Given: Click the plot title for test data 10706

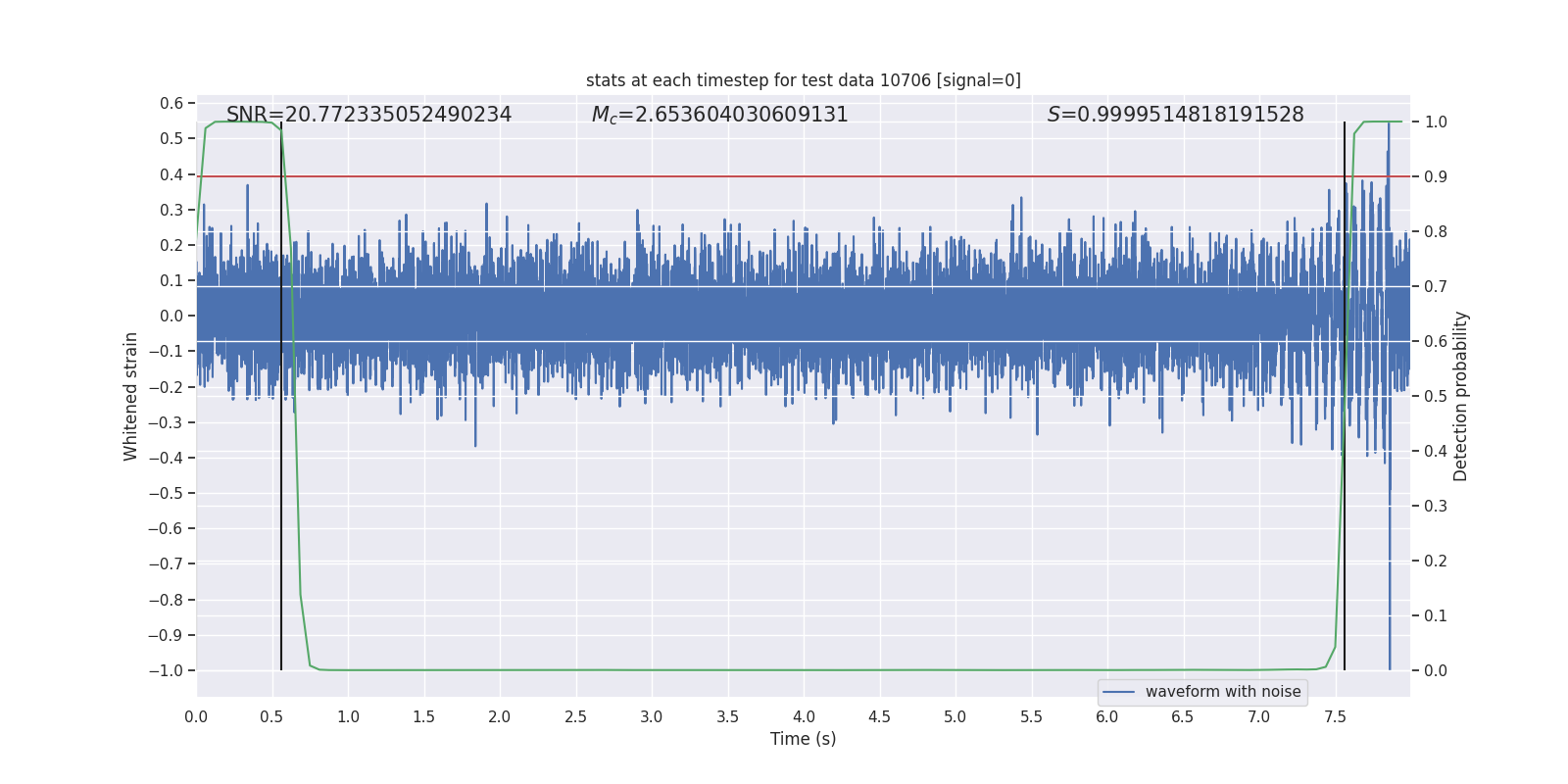Looking at the screenshot, I should coord(803,80).
